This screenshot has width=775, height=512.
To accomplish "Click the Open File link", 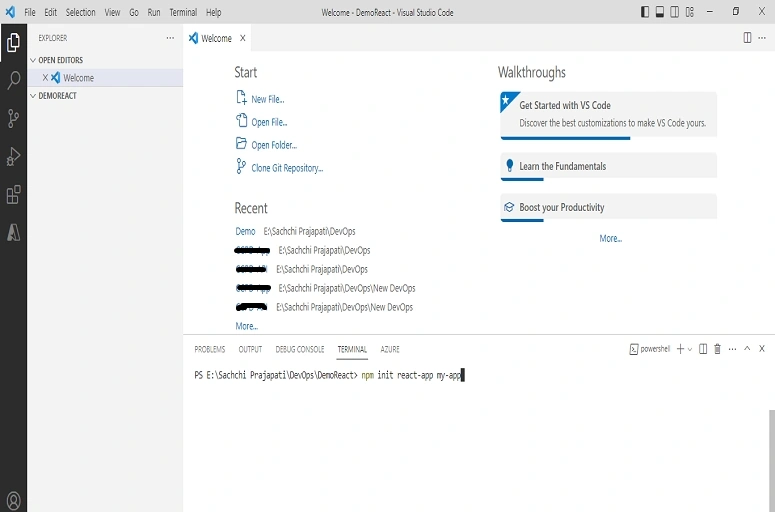I will pyautogui.click(x=269, y=122).
